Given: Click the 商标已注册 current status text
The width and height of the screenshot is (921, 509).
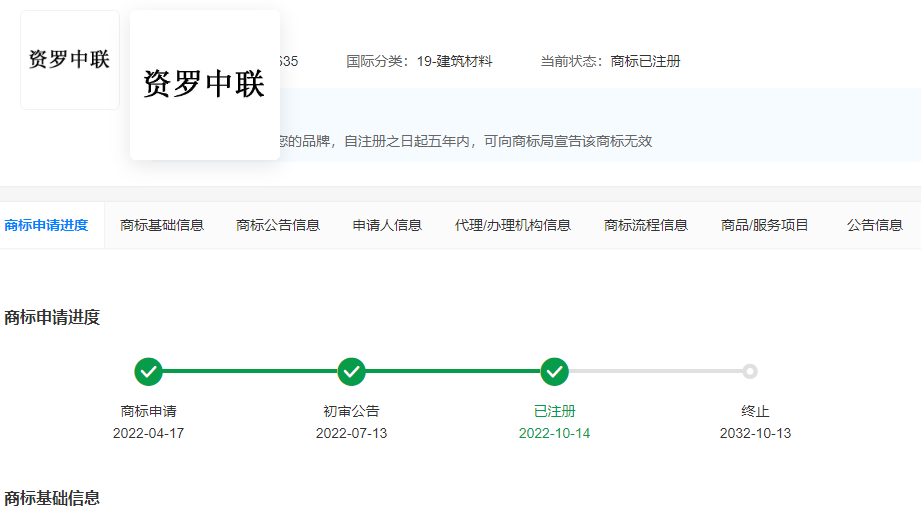Looking at the screenshot, I should coord(645,61).
